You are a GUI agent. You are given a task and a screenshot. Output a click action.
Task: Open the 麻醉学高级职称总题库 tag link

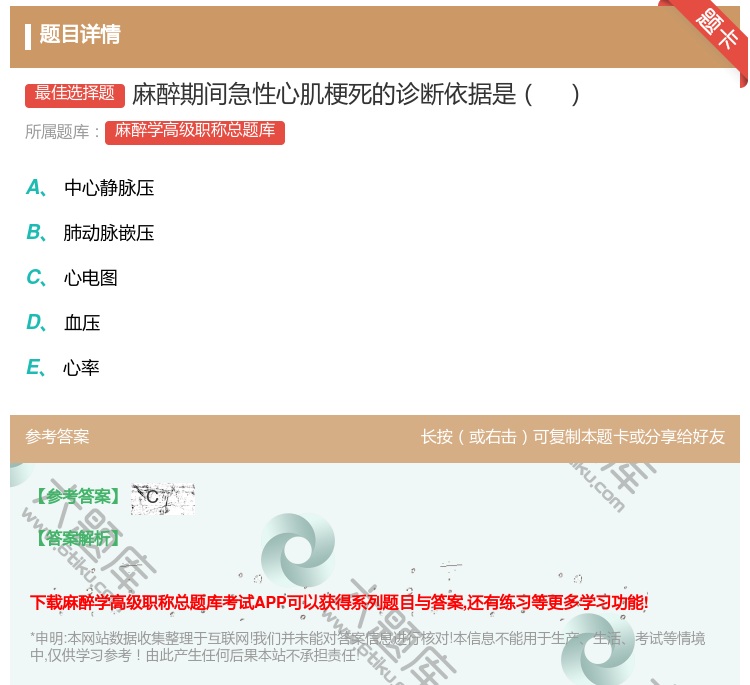pos(195,132)
